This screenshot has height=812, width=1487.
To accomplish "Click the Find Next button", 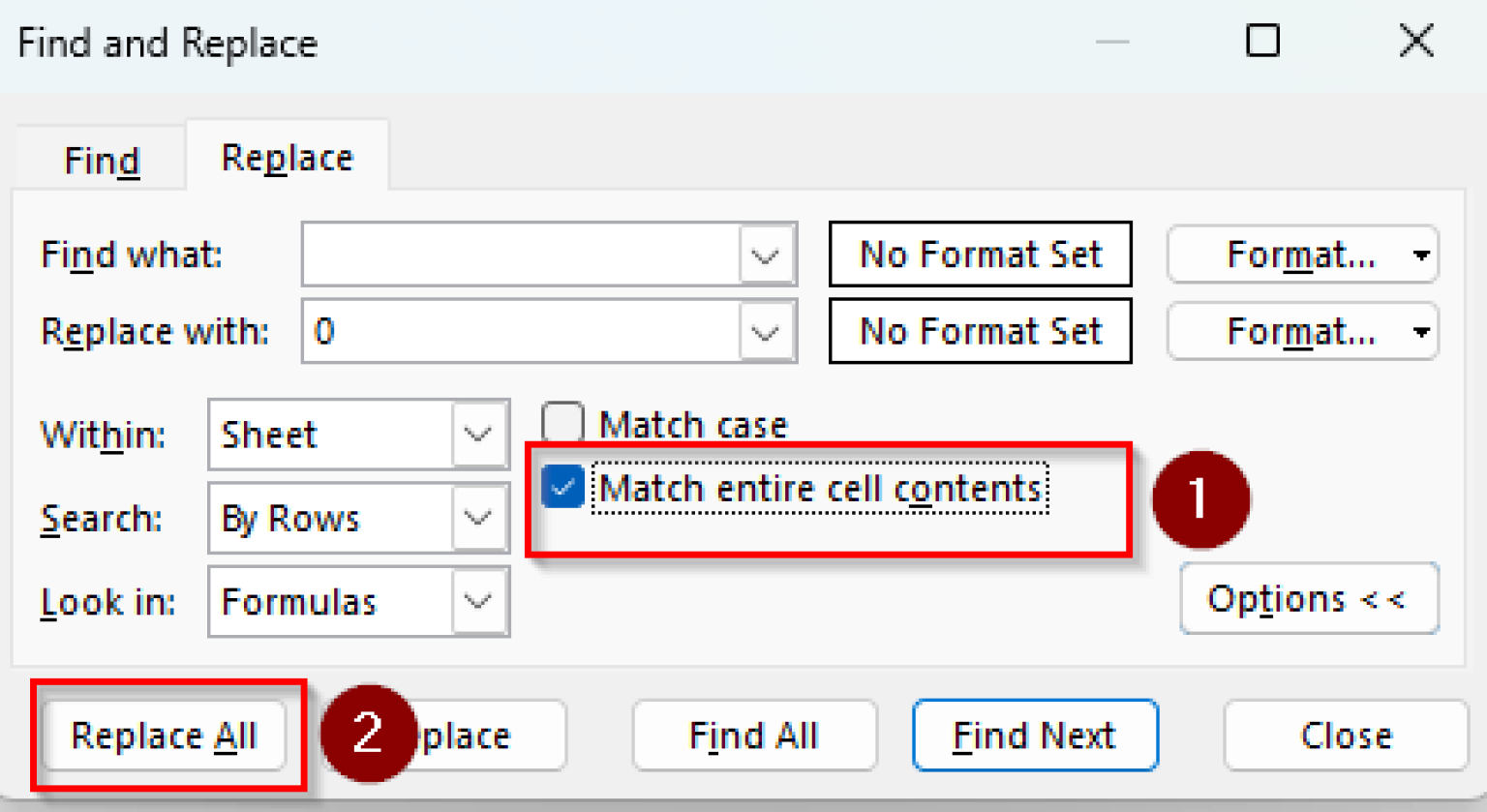I will pyautogui.click(x=1034, y=736).
